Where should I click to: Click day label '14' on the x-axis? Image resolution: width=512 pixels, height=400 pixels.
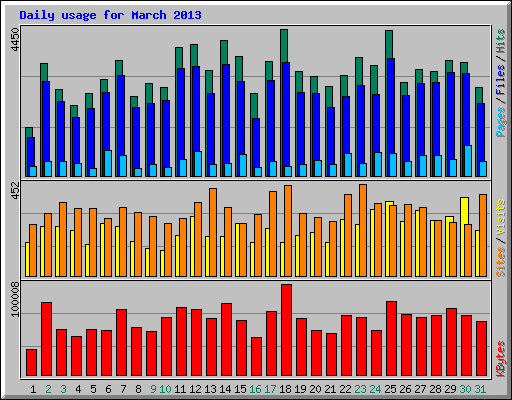225,389
